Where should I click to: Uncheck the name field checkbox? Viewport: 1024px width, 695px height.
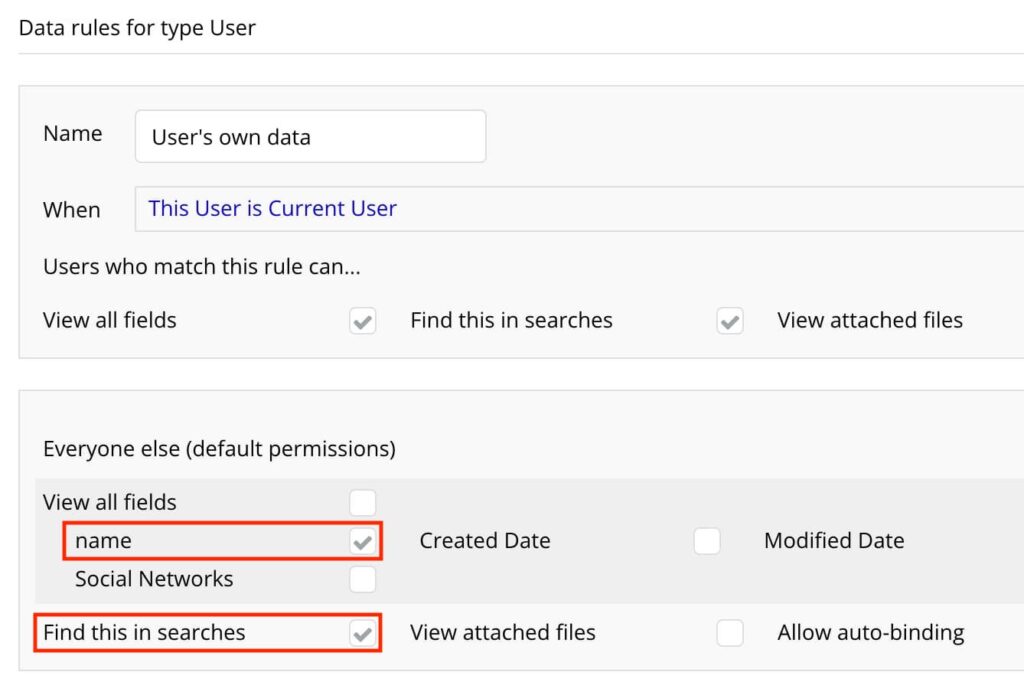pyautogui.click(x=362, y=541)
